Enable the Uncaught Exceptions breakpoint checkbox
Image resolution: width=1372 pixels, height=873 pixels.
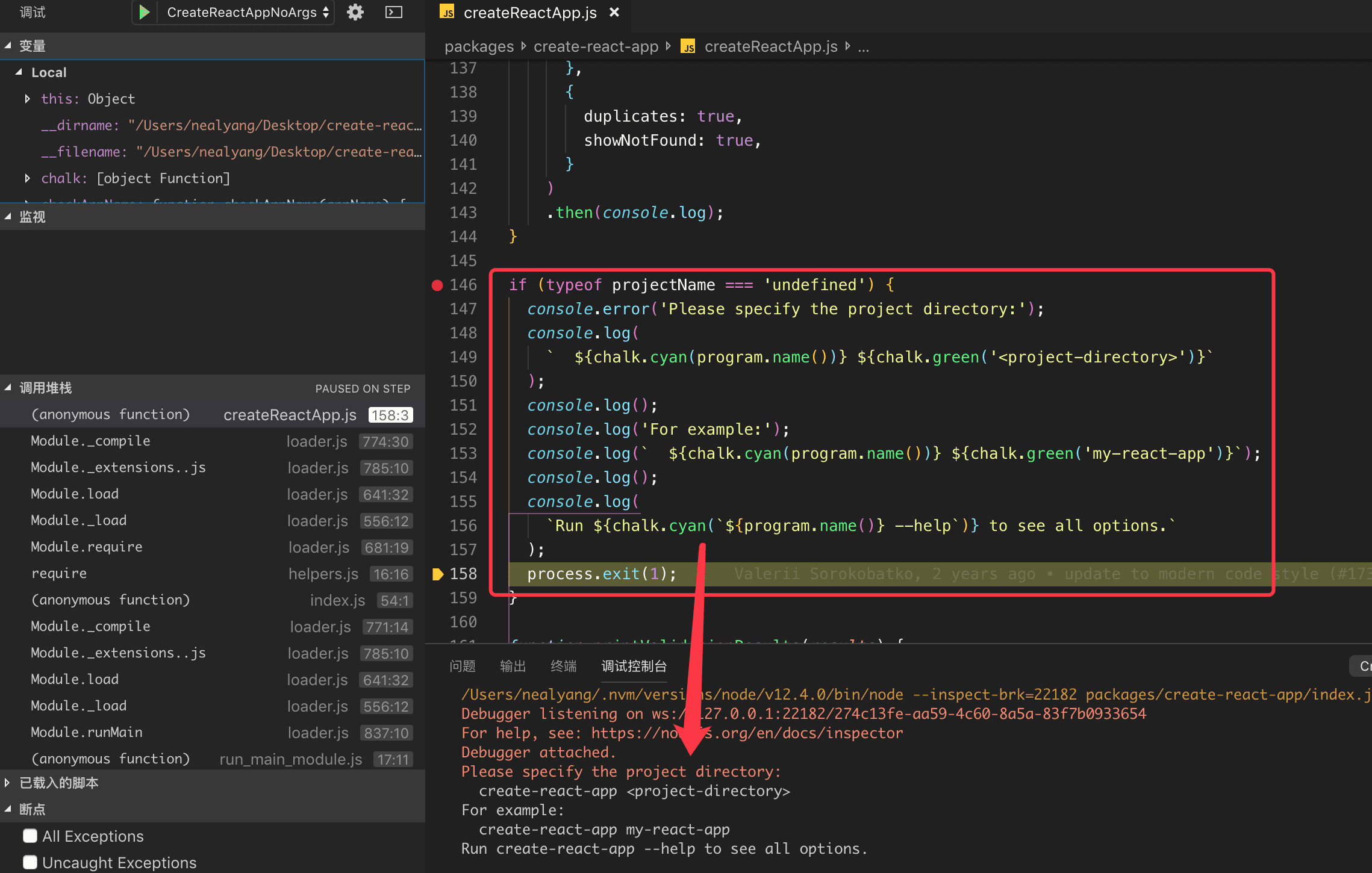pyautogui.click(x=30, y=862)
